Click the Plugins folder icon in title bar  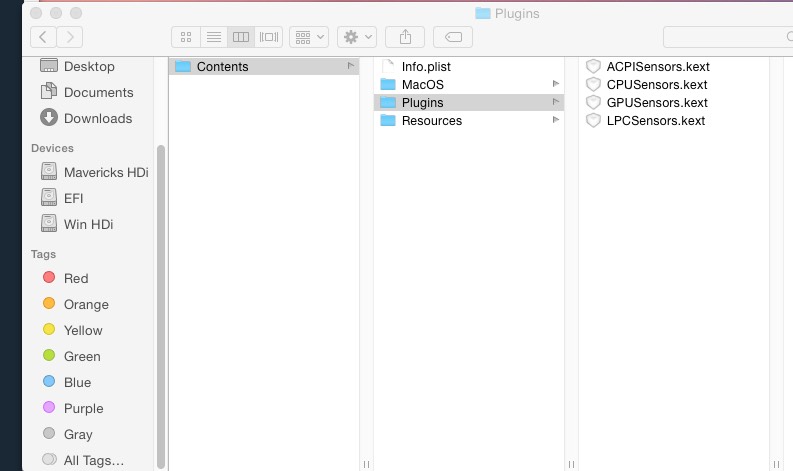coord(483,13)
